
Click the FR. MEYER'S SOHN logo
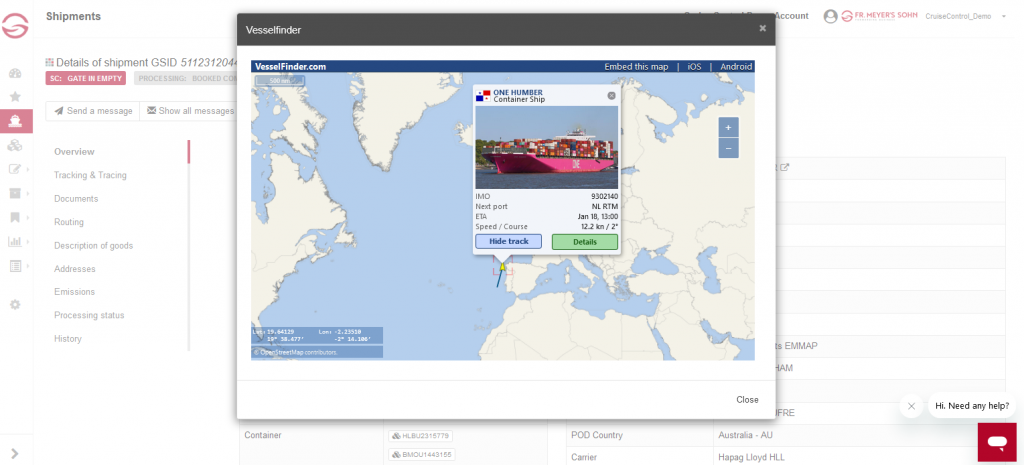pyautogui.click(x=879, y=16)
